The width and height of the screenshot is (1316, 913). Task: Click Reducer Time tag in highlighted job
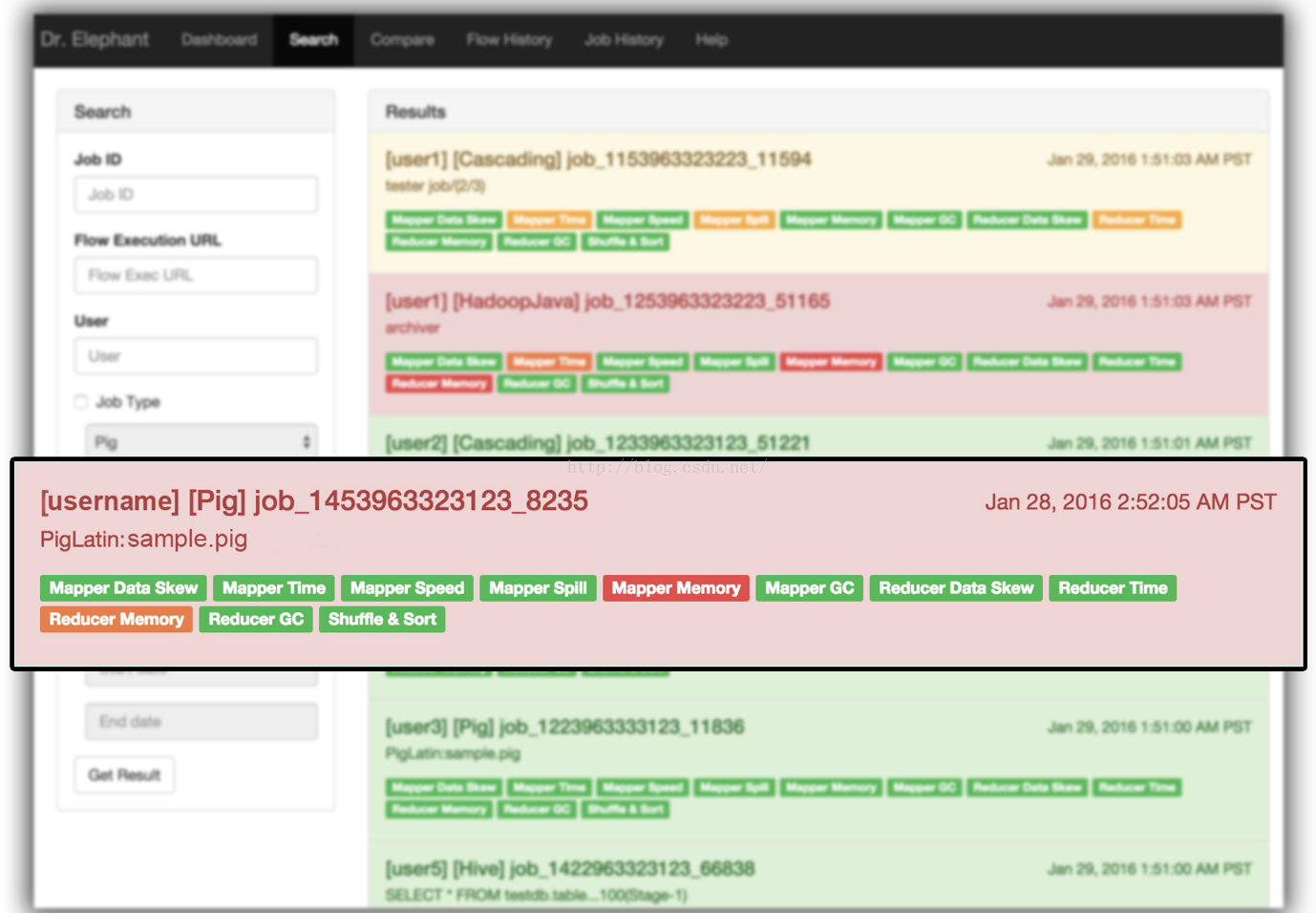click(1113, 588)
